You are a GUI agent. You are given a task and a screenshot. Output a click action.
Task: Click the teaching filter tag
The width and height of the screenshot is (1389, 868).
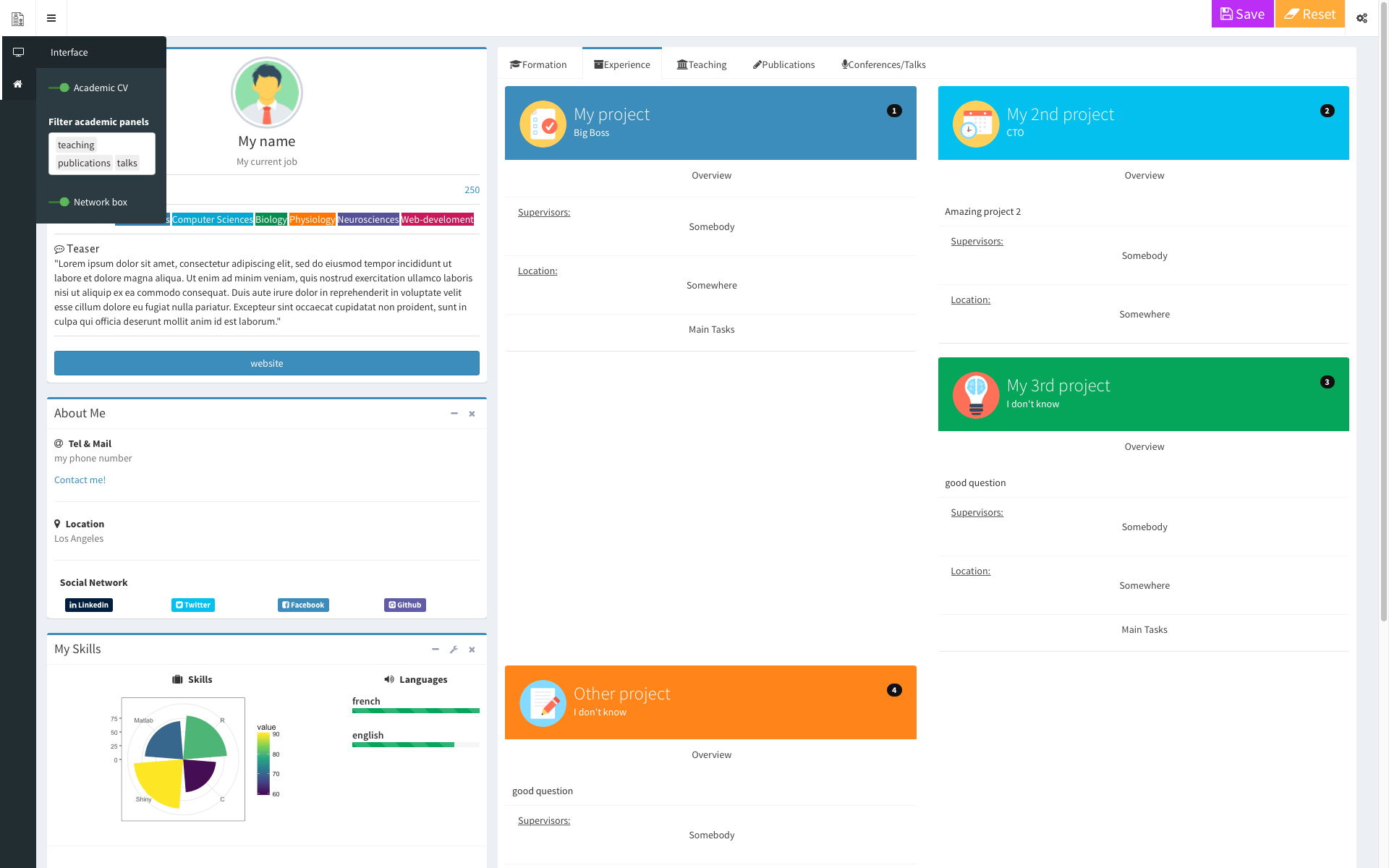(76, 145)
